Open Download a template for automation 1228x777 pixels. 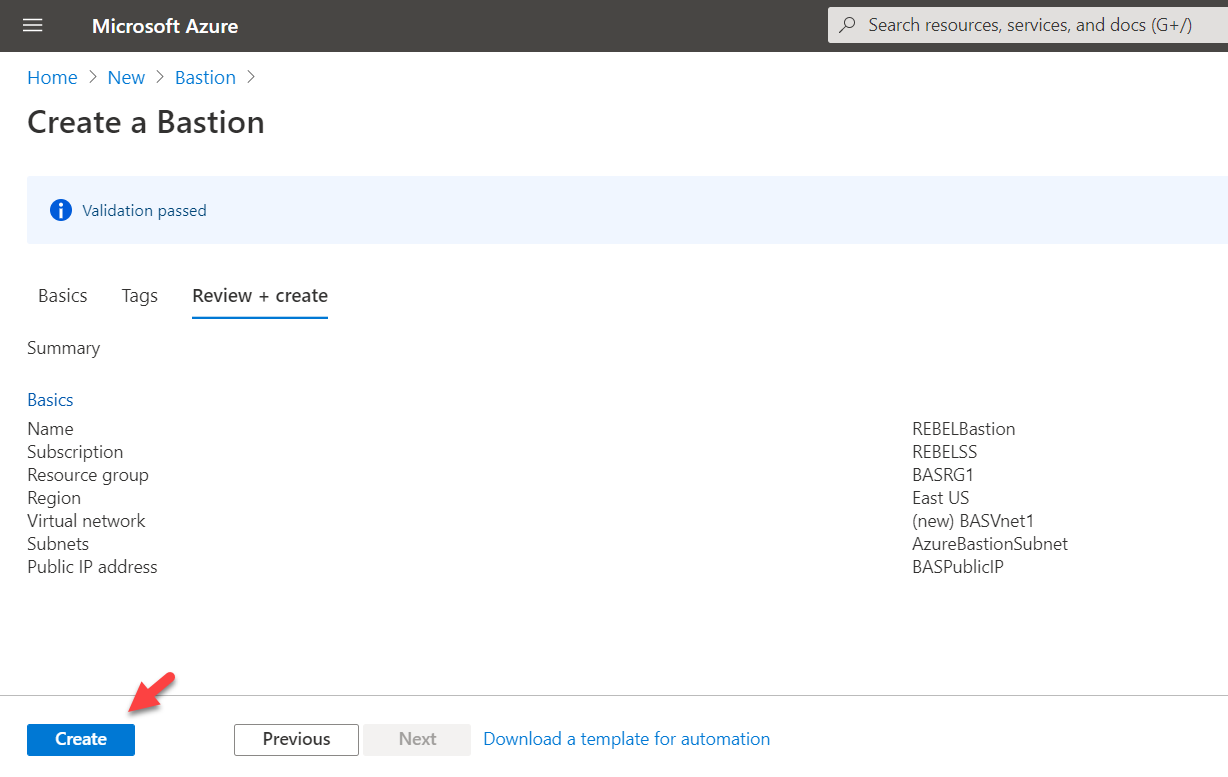(x=627, y=739)
